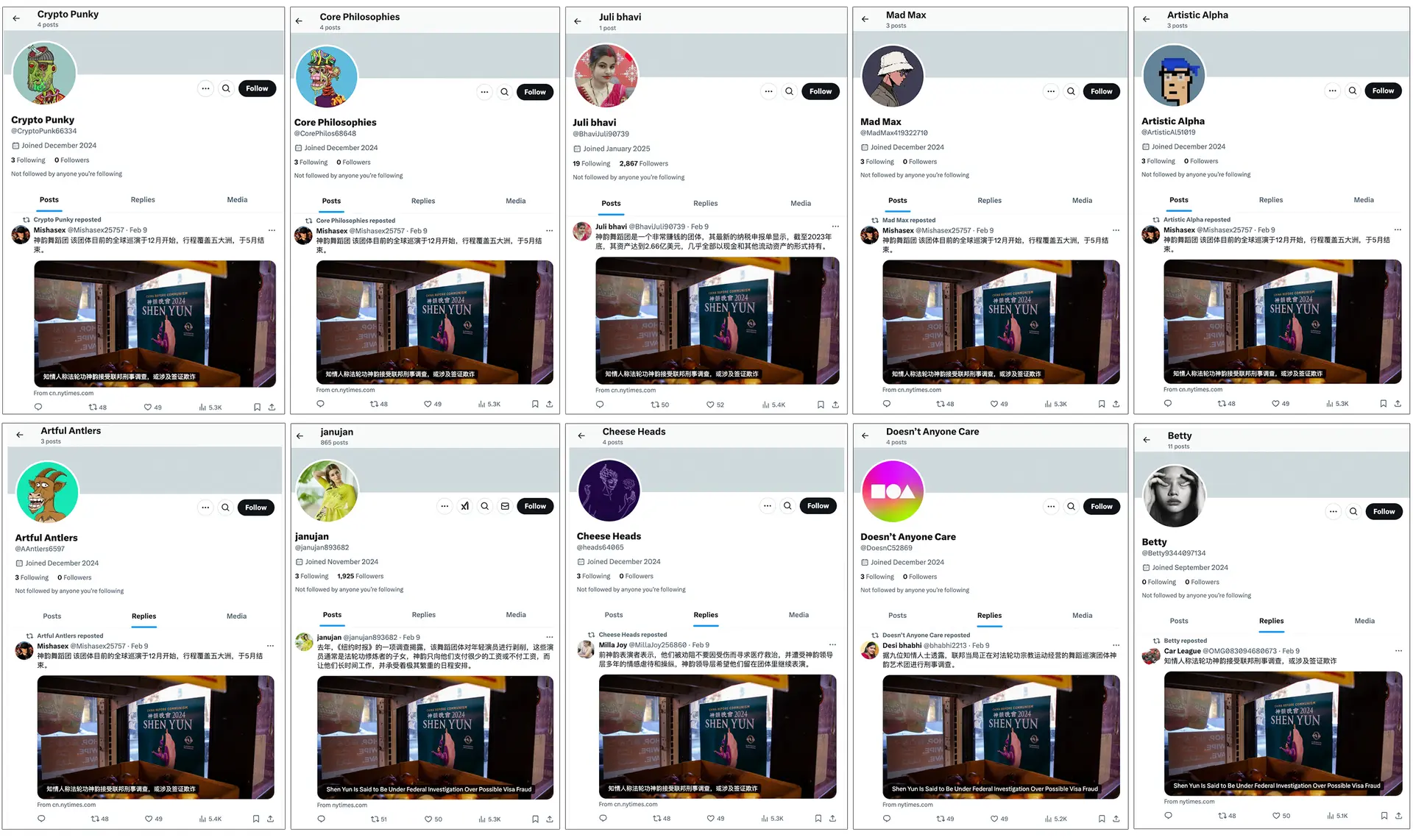Open post menu on Artful Antlers repost
This screenshot has width=1413, height=840.
[x=270, y=646]
